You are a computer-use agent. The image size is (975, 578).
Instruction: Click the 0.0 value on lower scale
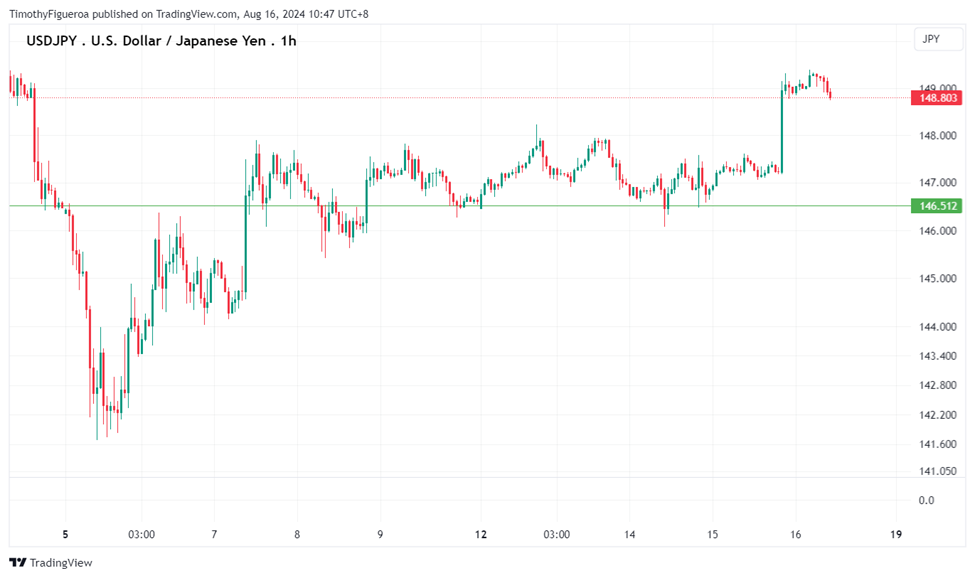point(926,500)
